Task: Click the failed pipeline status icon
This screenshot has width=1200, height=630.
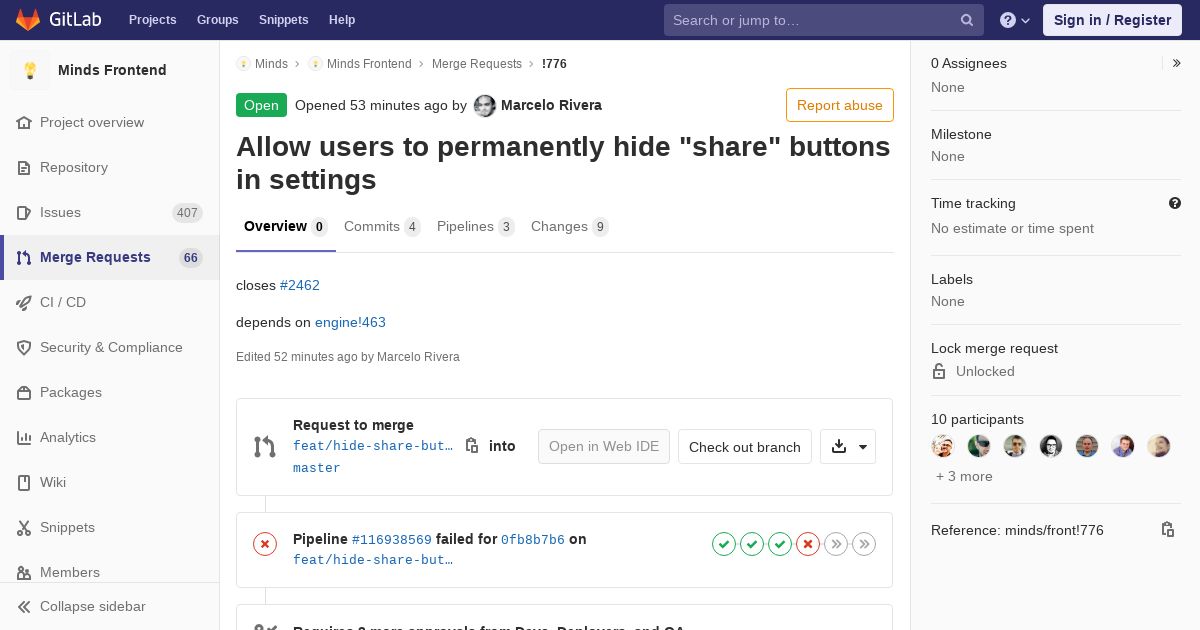Action: [265, 544]
